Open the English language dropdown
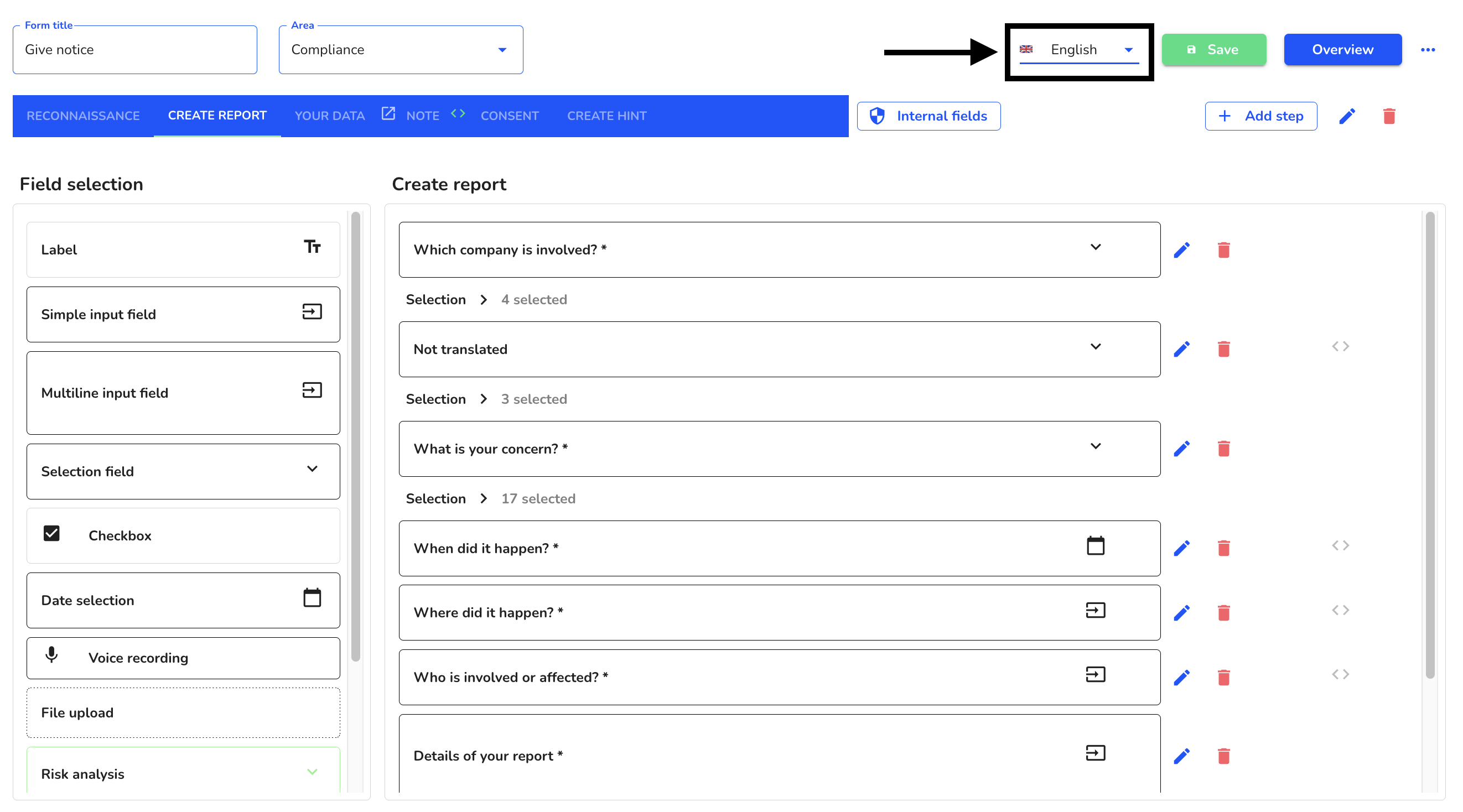The image size is (1463, 812). point(1078,50)
